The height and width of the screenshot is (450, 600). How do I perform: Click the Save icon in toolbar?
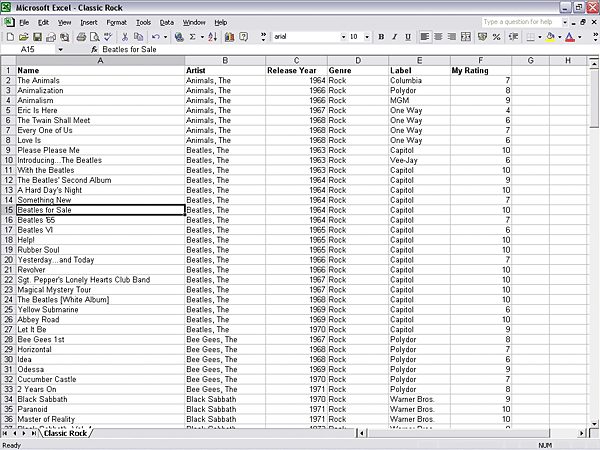36,37
